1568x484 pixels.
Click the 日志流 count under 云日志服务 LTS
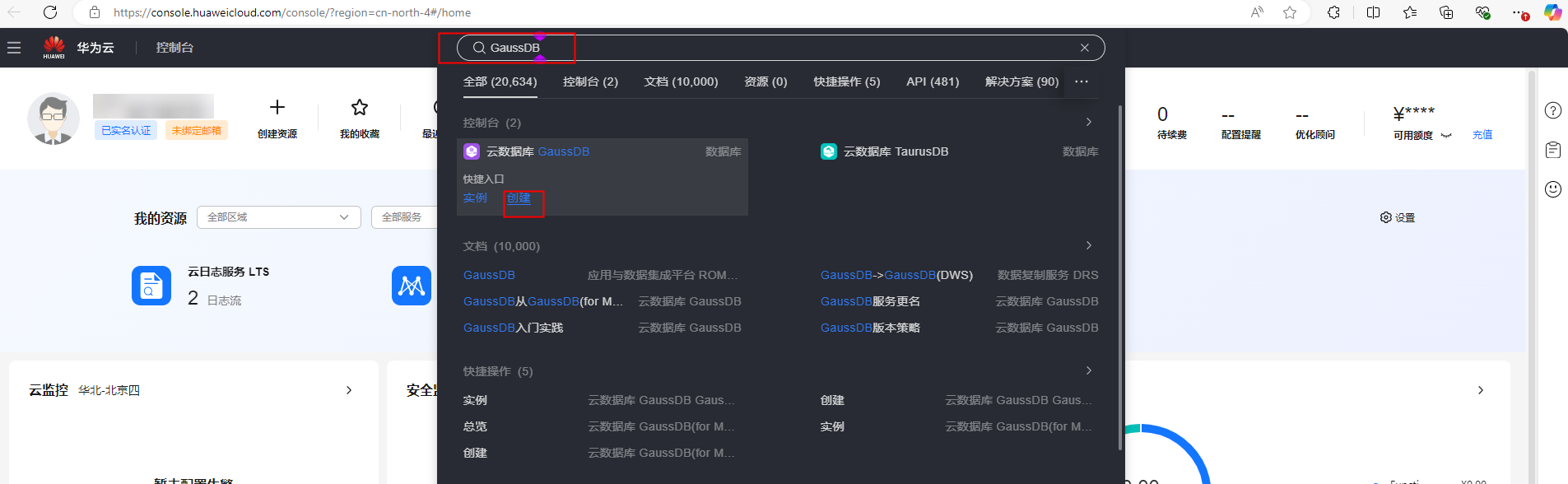click(x=193, y=298)
